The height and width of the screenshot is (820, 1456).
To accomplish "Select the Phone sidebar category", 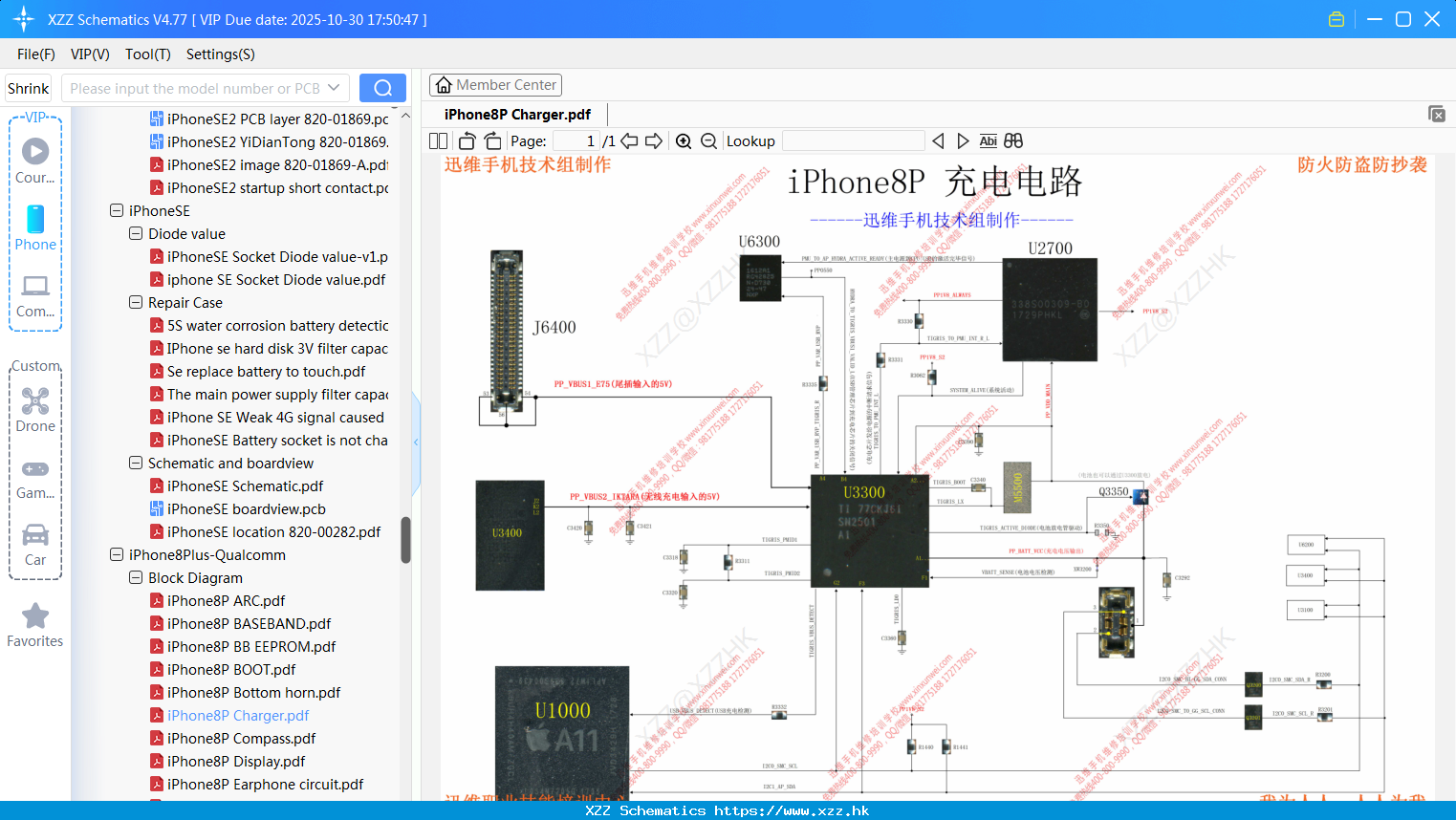I will click(35, 227).
